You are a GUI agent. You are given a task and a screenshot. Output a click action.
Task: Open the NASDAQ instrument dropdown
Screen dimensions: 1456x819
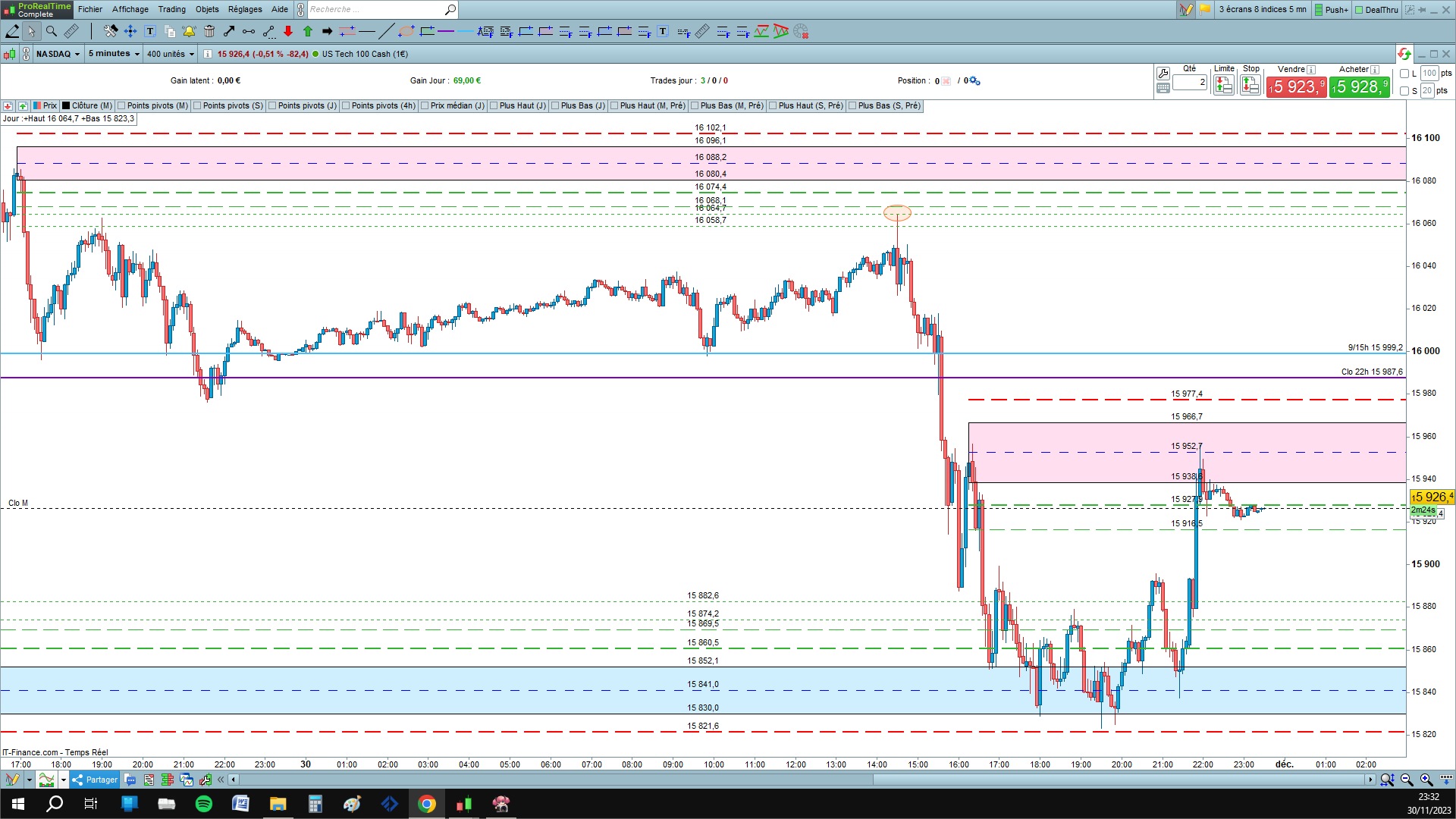58,54
